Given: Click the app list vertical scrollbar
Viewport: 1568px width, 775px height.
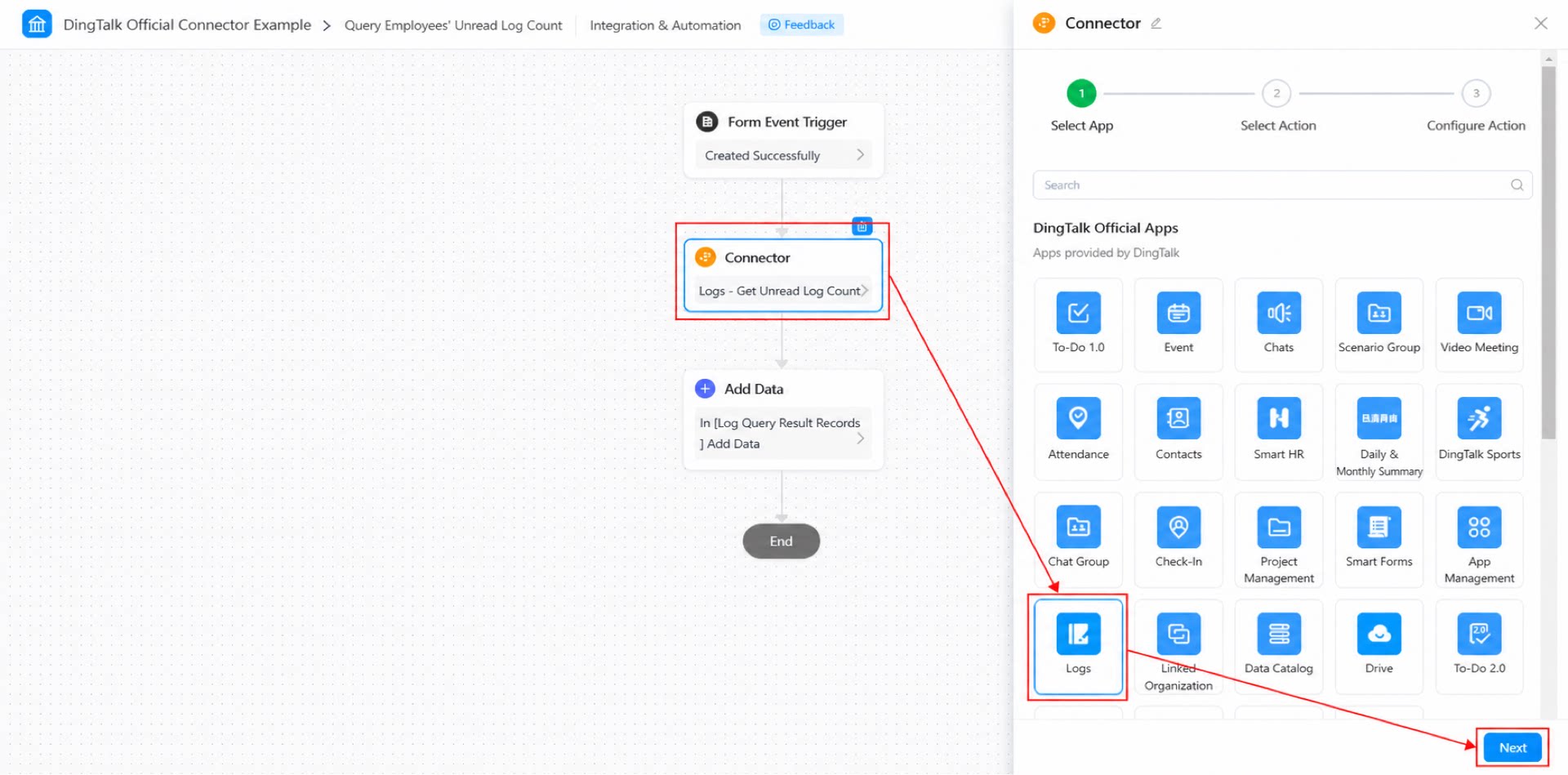Looking at the screenshot, I should (x=1548, y=253).
